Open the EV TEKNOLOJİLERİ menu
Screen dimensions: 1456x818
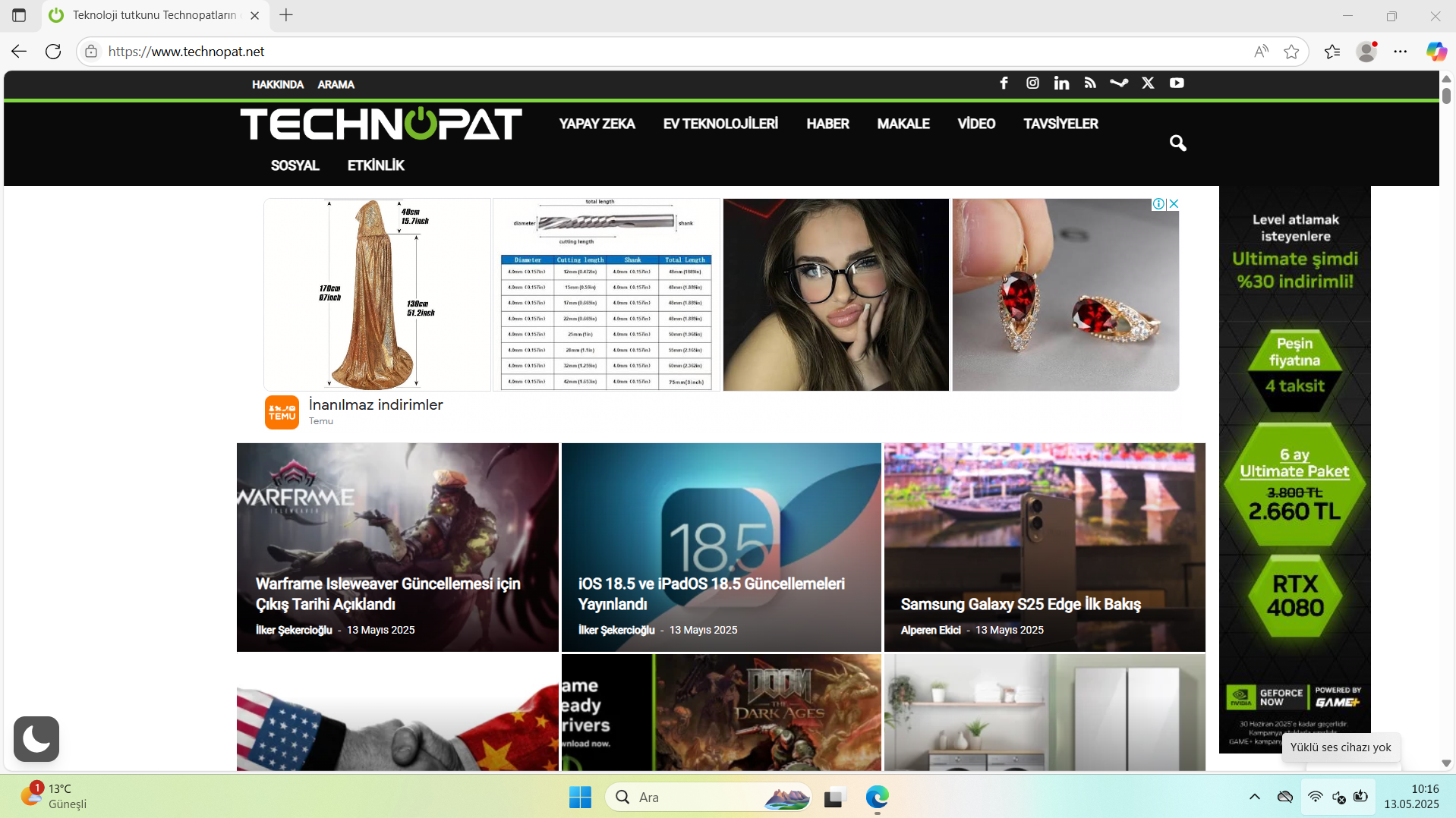(x=720, y=124)
